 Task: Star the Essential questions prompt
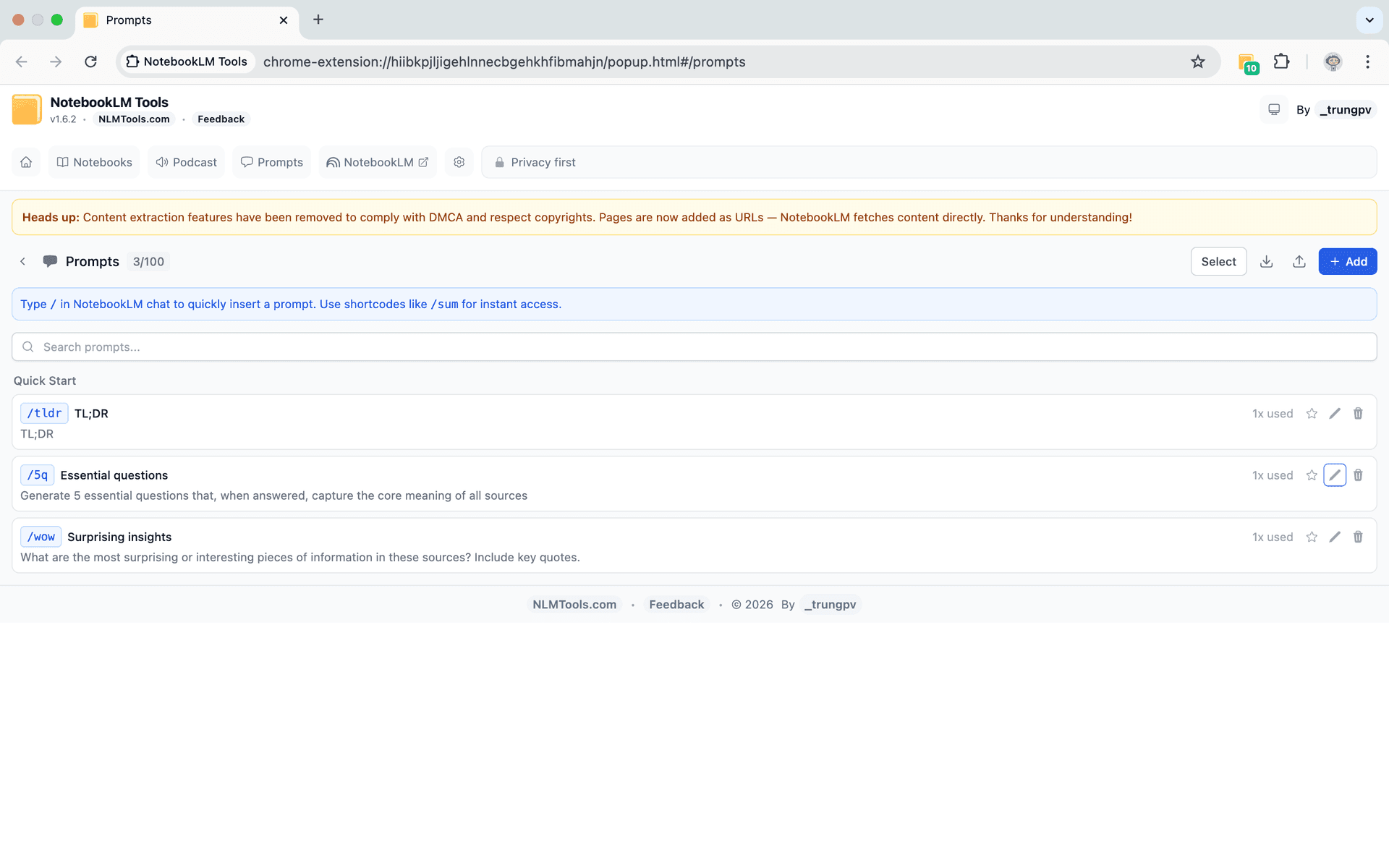(1312, 475)
